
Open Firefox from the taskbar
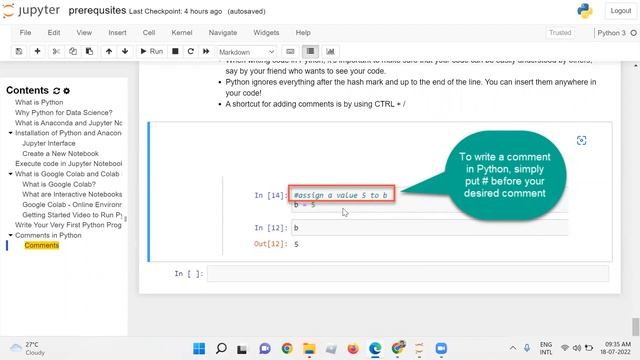click(x=353, y=349)
